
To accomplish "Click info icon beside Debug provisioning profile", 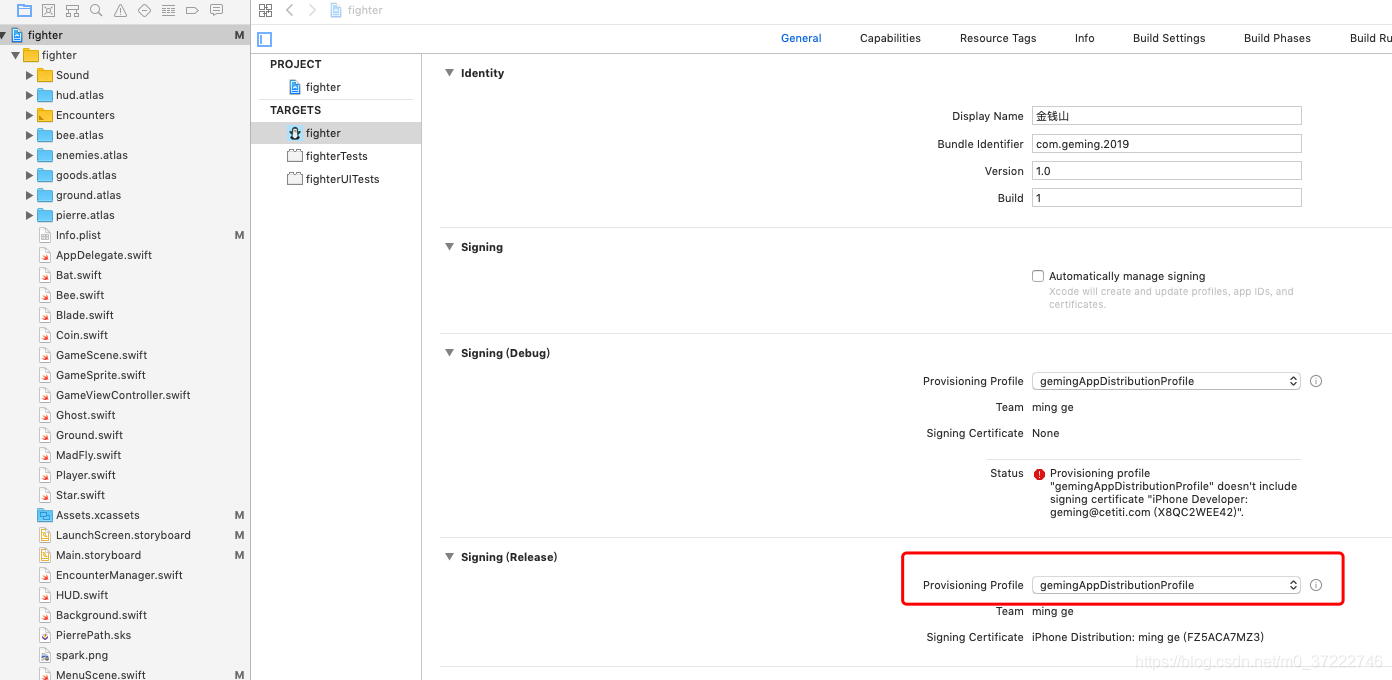I will click(1316, 381).
